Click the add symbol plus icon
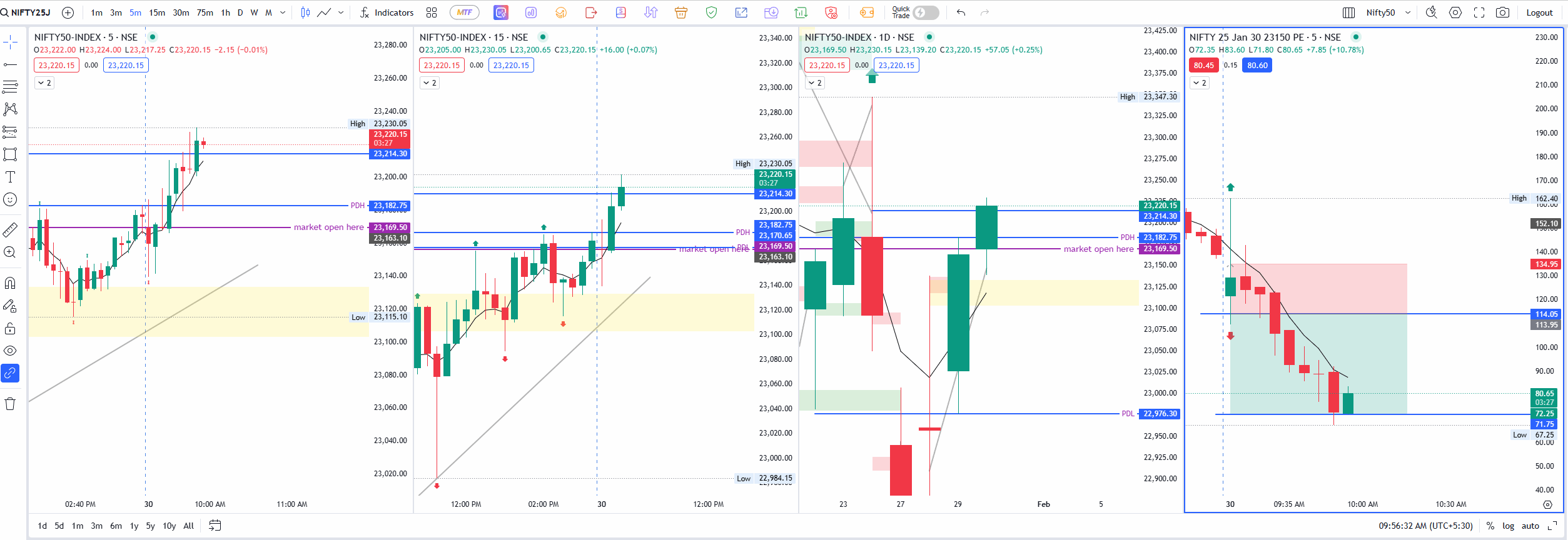The height and width of the screenshot is (540, 1568). pos(68,12)
